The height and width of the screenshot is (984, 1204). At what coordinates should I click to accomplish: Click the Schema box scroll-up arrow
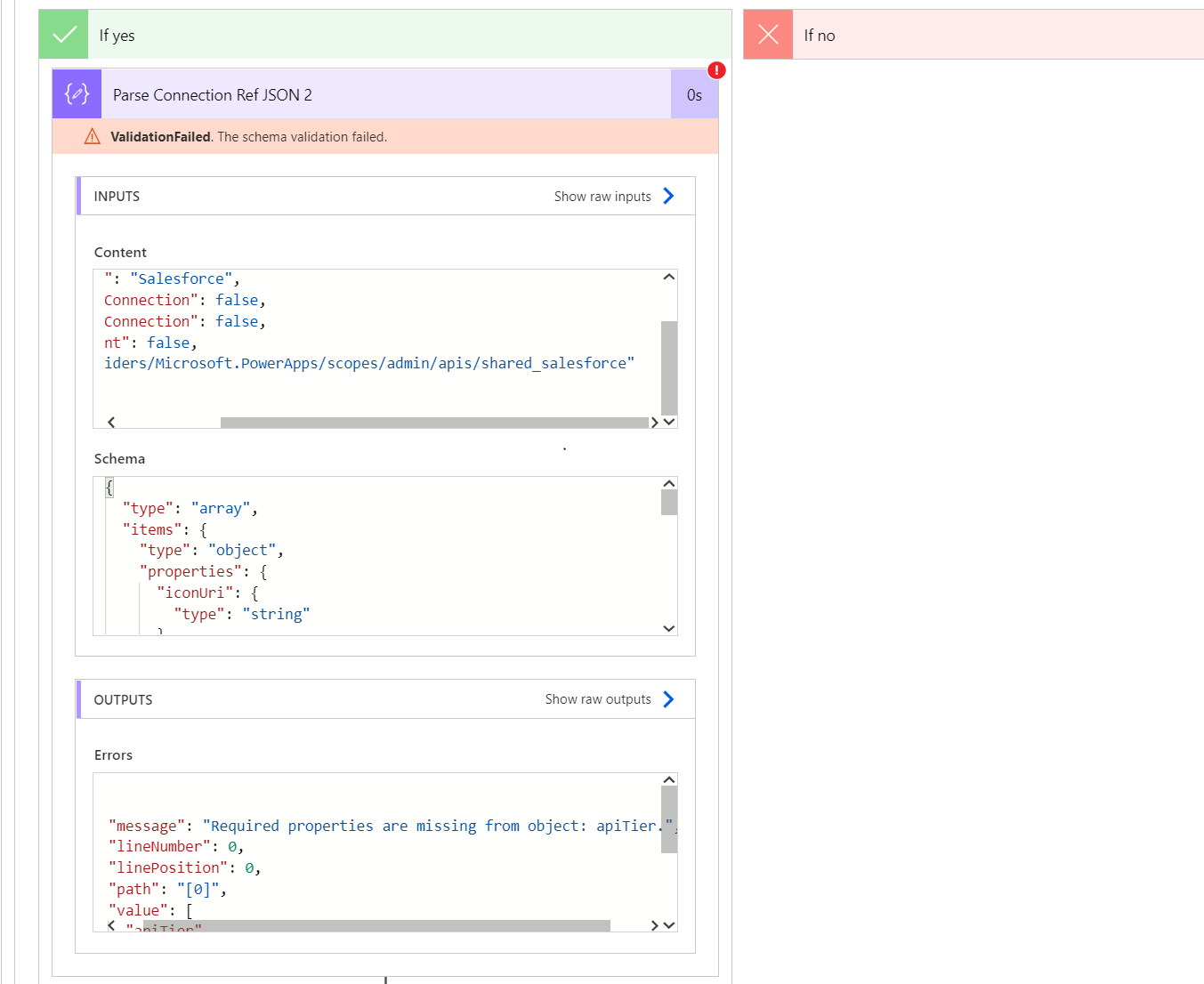click(669, 484)
